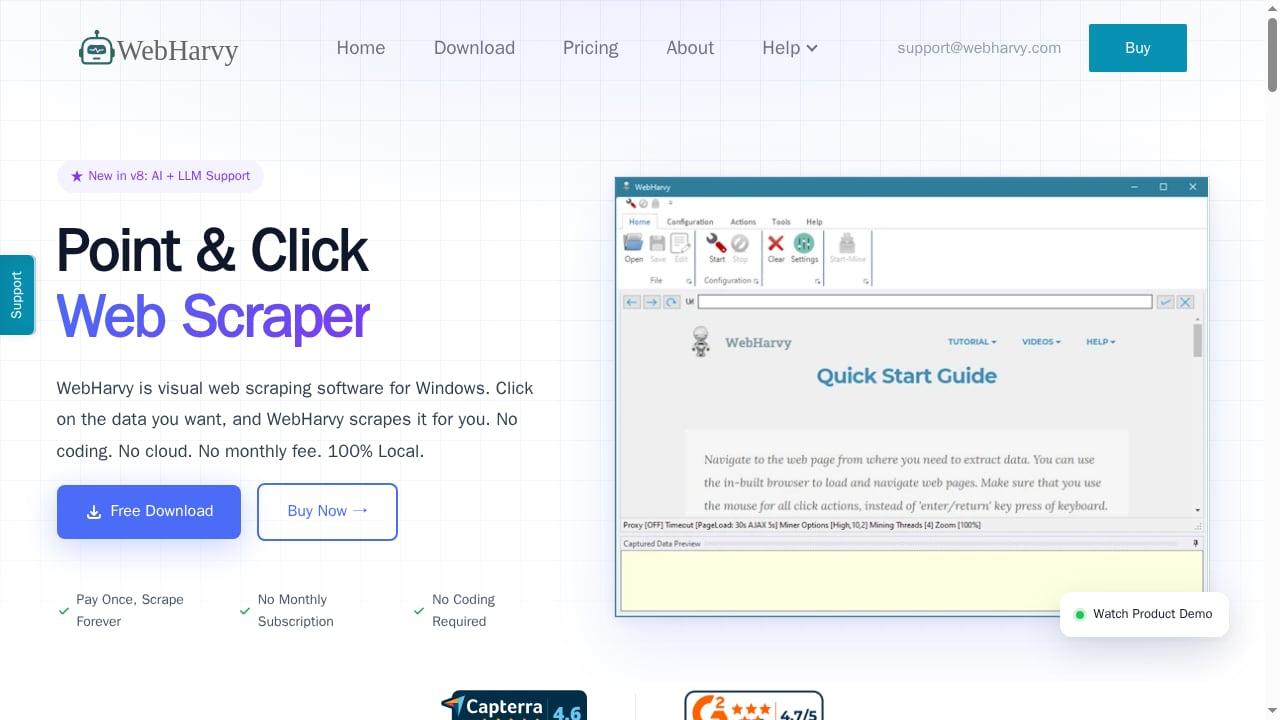Open the Configuration group dialog launcher arrow
This screenshot has height=720, width=1280.
(x=756, y=281)
